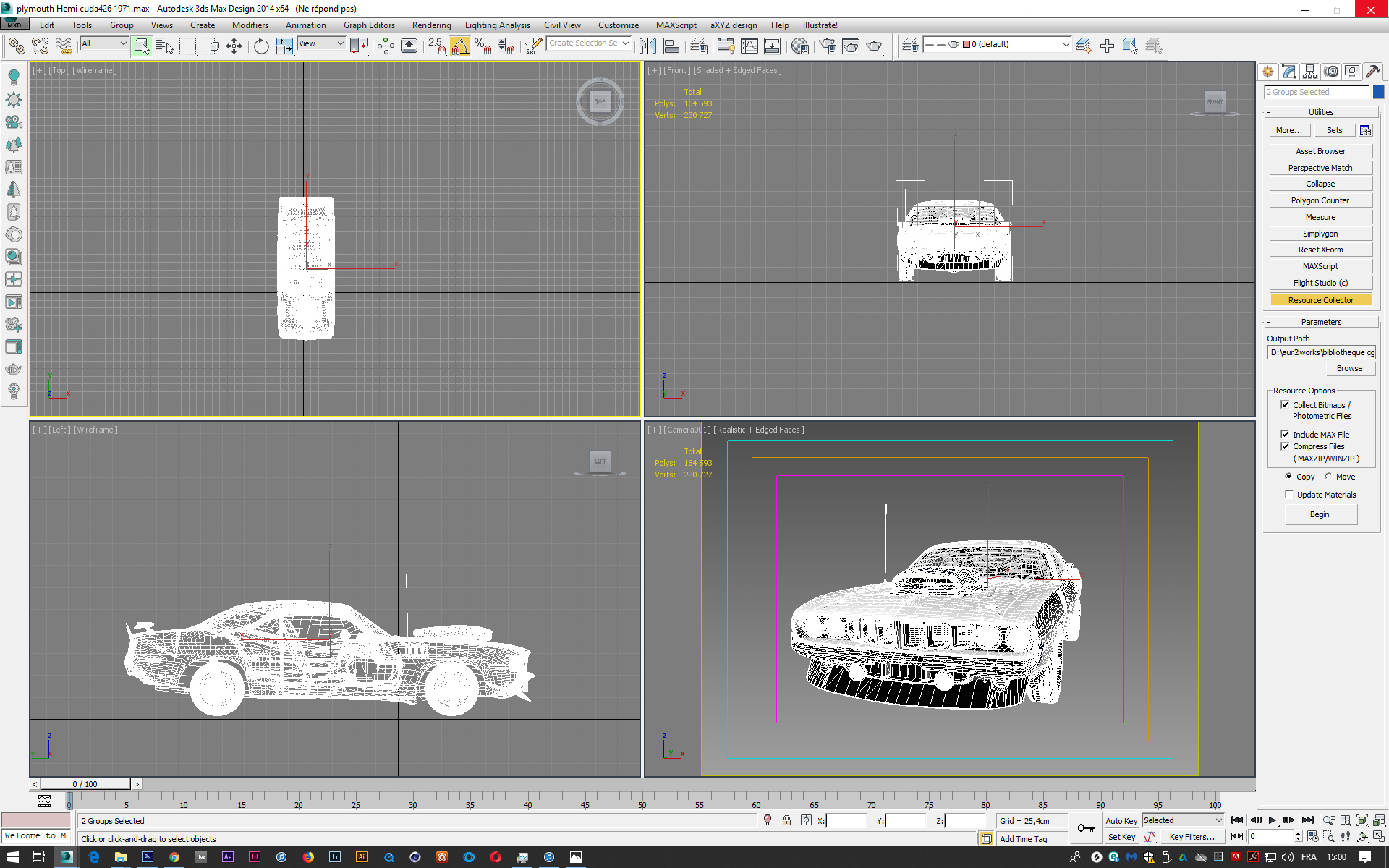Open the Create Selection Set dropdown
The width and height of the screenshot is (1389, 868).
pos(589,43)
